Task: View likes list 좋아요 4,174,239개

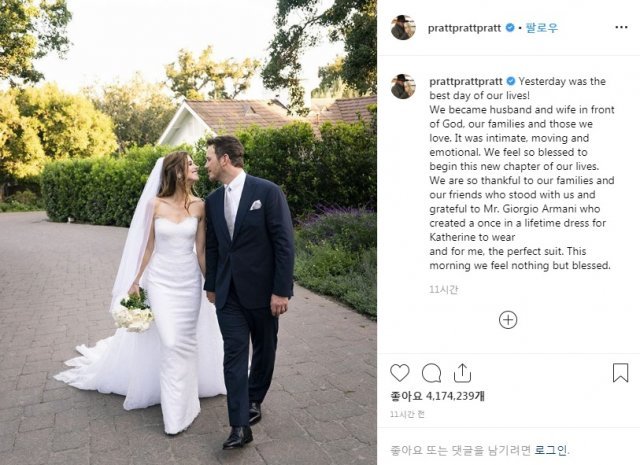Action: point(438,396)
